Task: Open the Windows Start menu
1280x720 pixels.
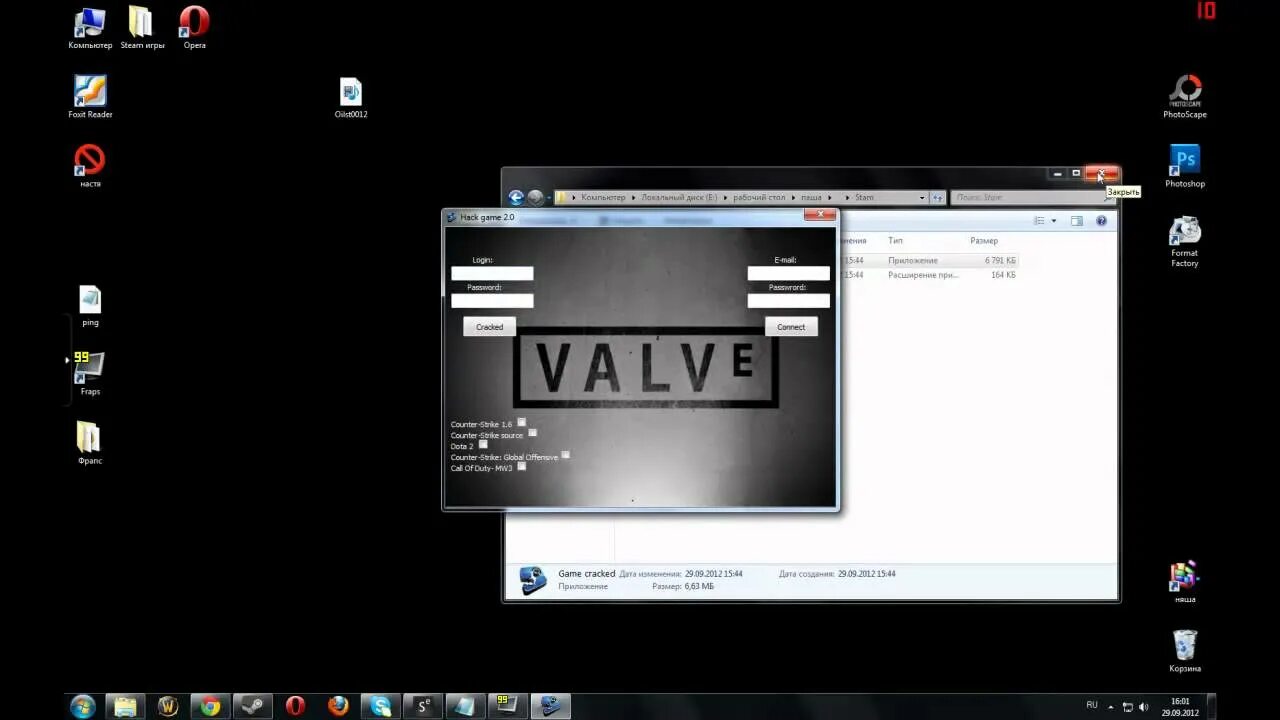Action: [83, 706]
